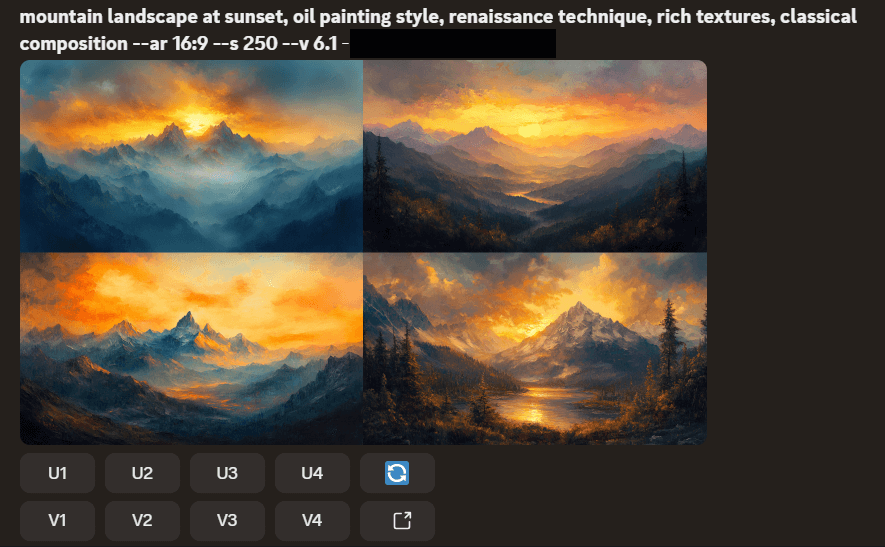Click the '--v 6.1' version parameter text

[x=310, y=43]
